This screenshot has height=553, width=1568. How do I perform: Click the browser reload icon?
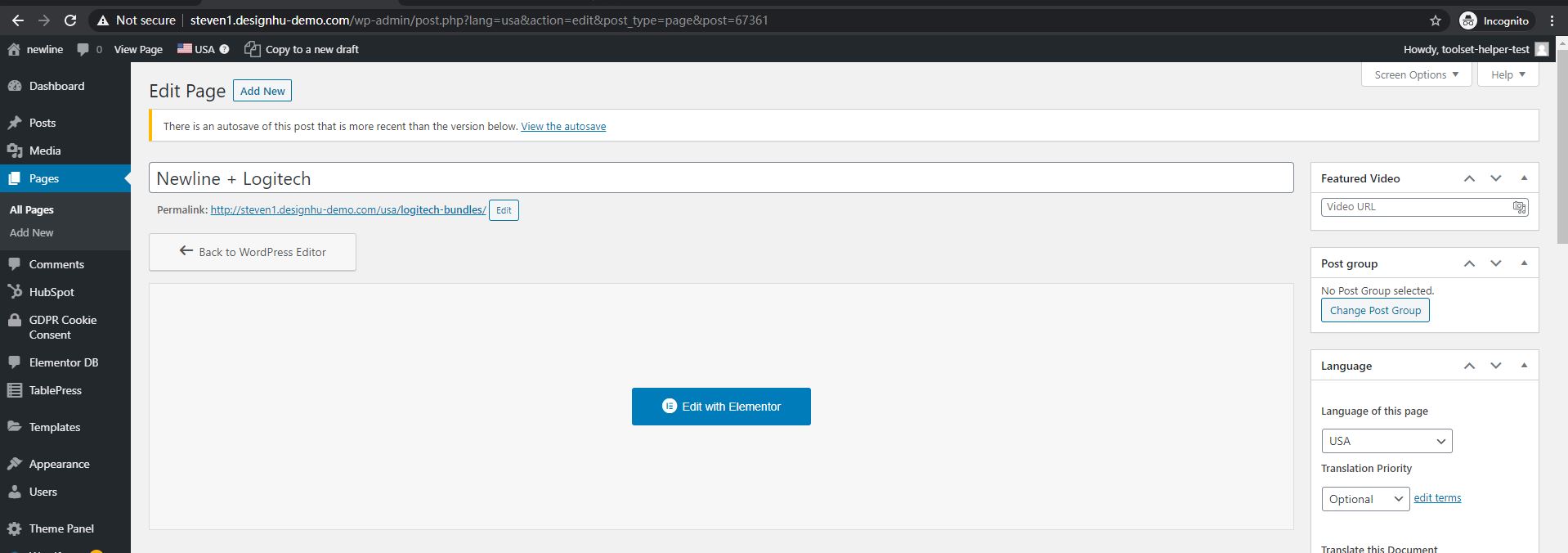70,20
